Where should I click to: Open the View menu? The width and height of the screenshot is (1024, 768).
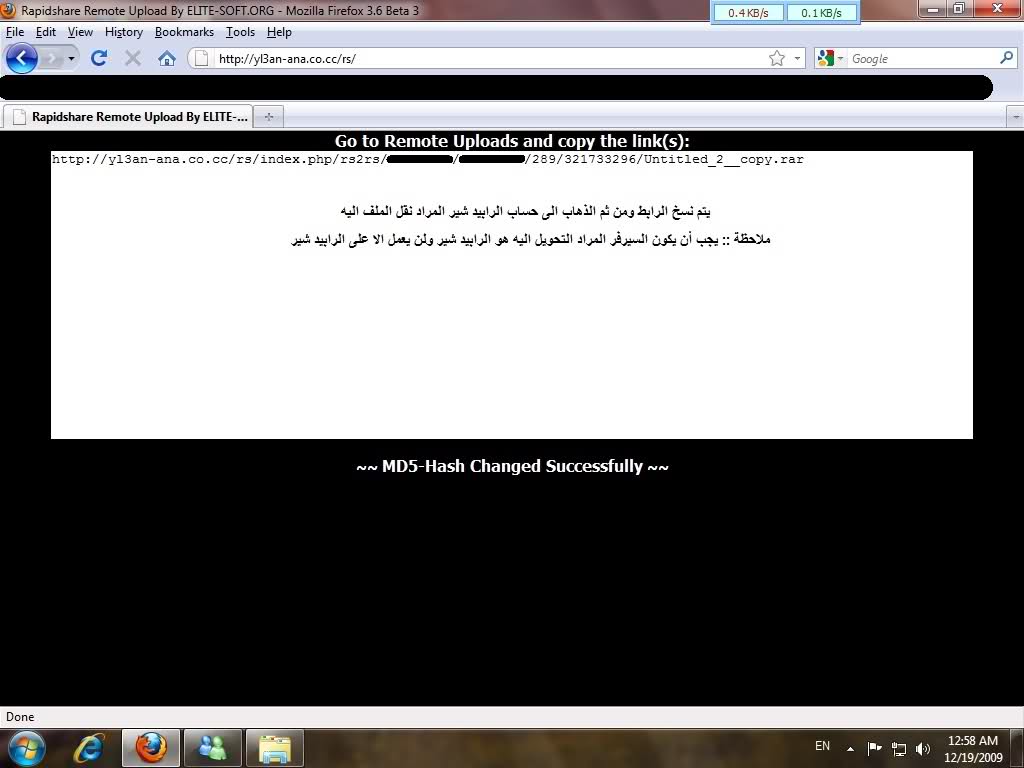click(80, 32)
